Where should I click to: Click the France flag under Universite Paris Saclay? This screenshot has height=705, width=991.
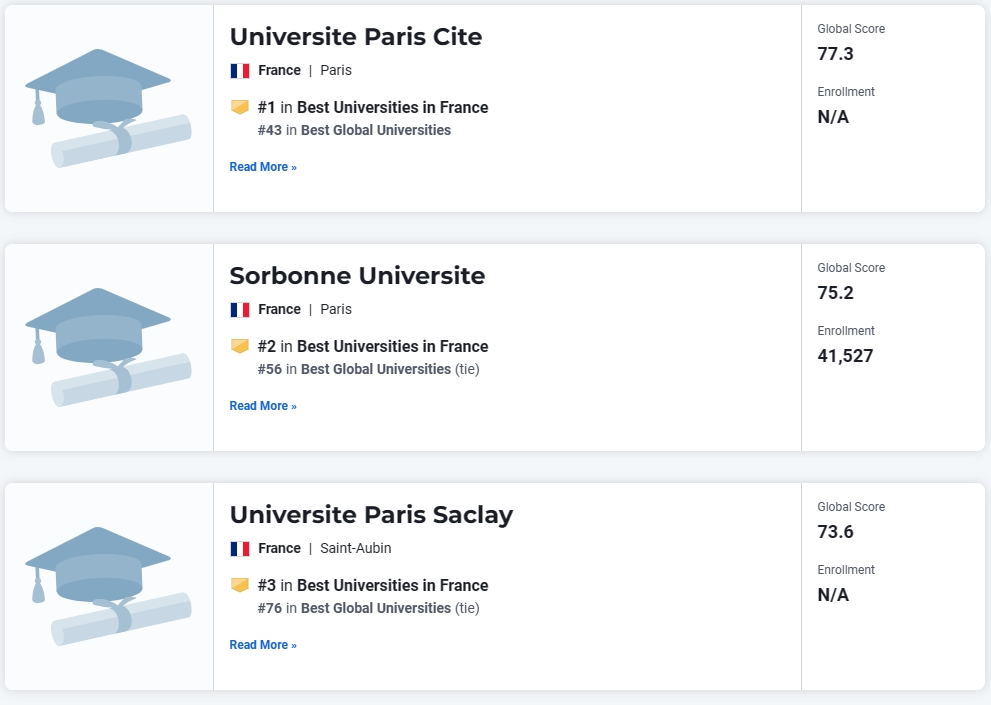pos(240,549)
